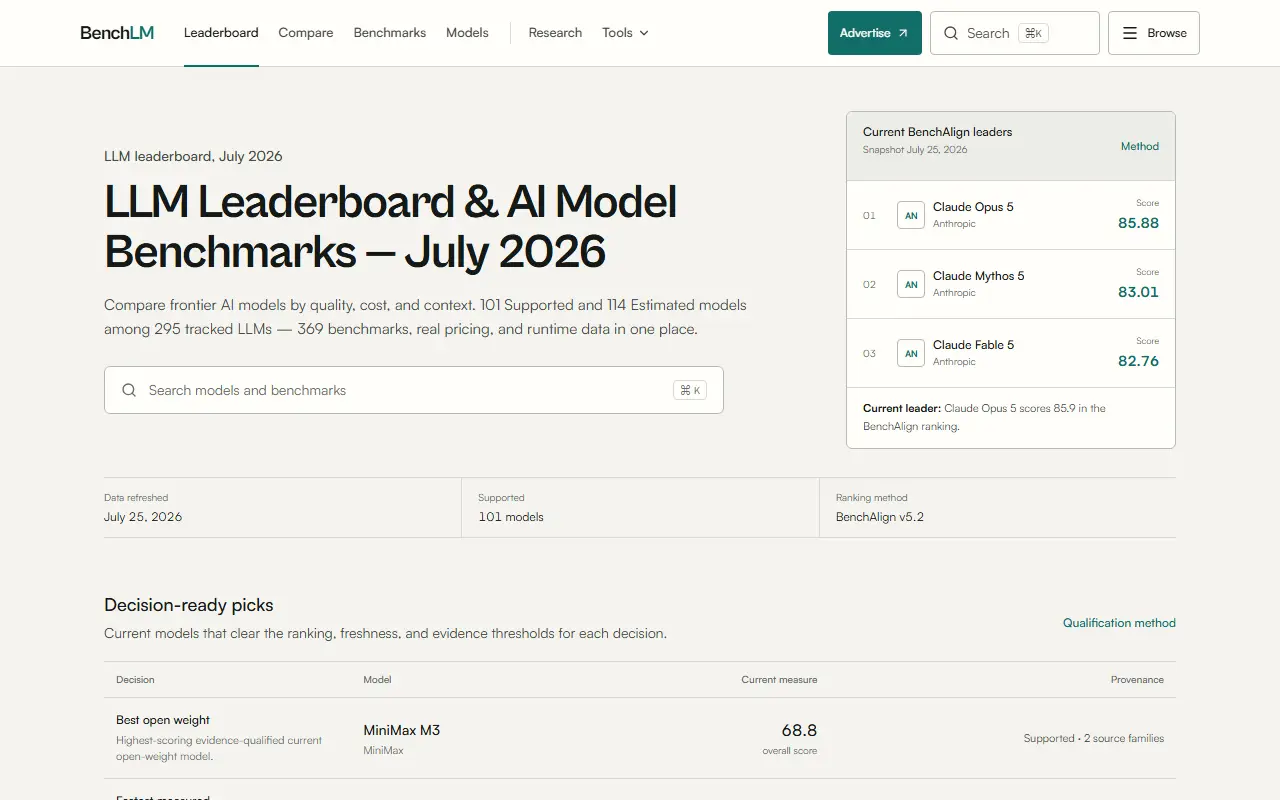Select the Claude Fable 5 leader row
This screenshot has height=800, width=1280.
(x=1011, y=353)
